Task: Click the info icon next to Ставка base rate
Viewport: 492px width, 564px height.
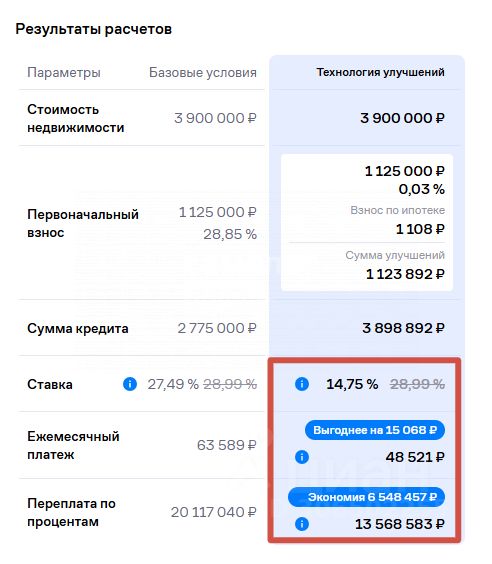Action: click(x=130, y=384)
